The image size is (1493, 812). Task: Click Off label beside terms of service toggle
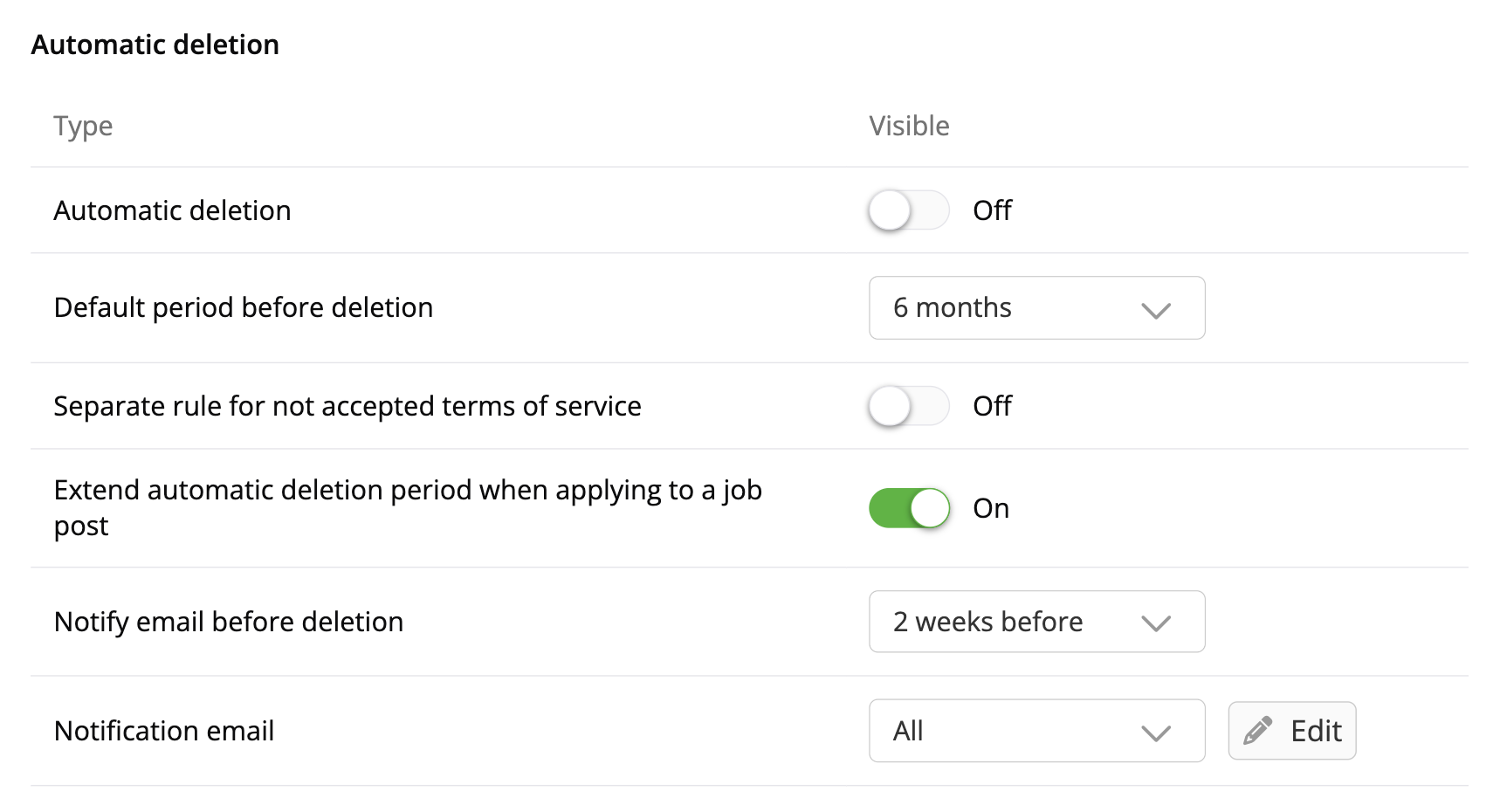pyautogui.click(x=992, y=406)
